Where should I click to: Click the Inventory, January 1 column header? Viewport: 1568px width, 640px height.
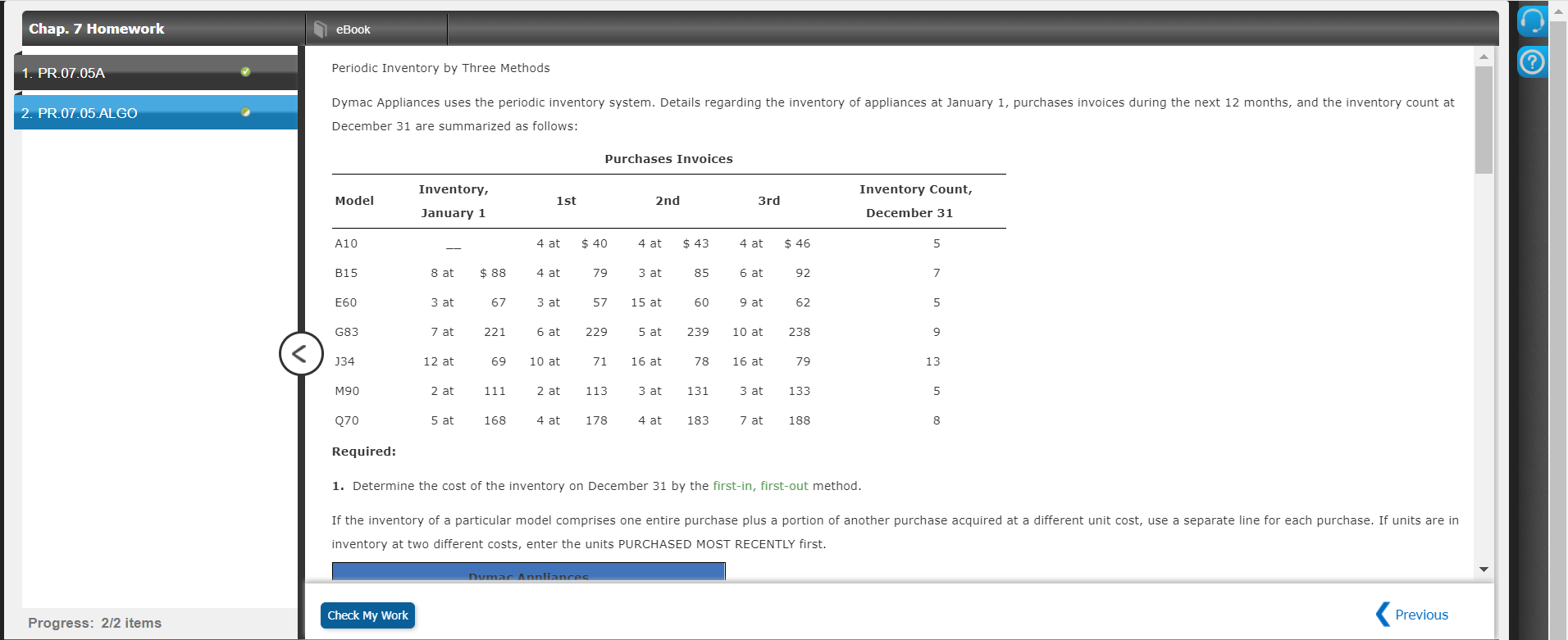(x=454, y=201)
